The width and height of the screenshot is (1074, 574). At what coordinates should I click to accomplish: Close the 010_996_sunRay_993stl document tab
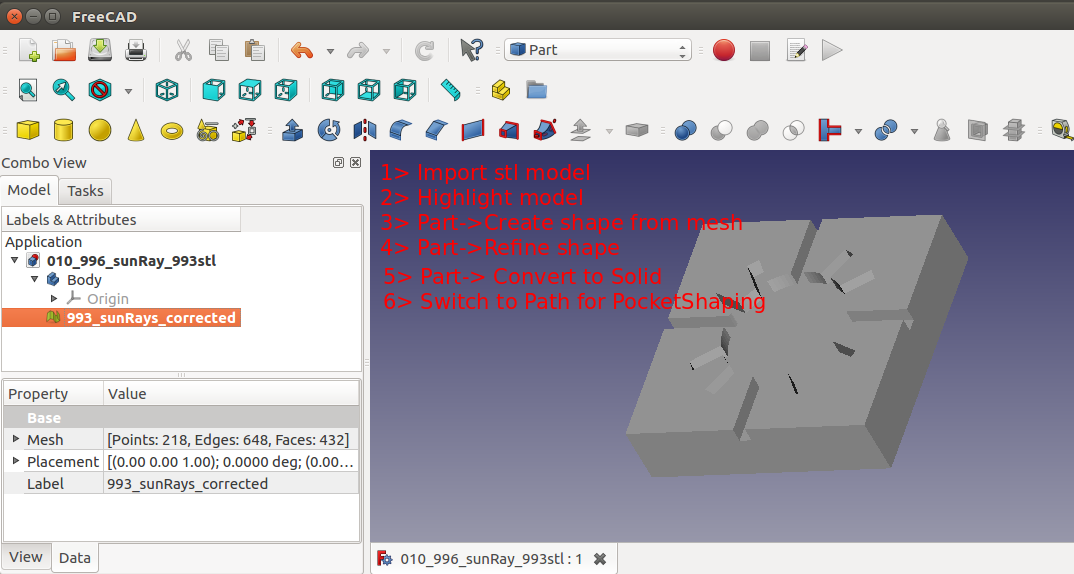pyautogui.click(x=600, y=559)
